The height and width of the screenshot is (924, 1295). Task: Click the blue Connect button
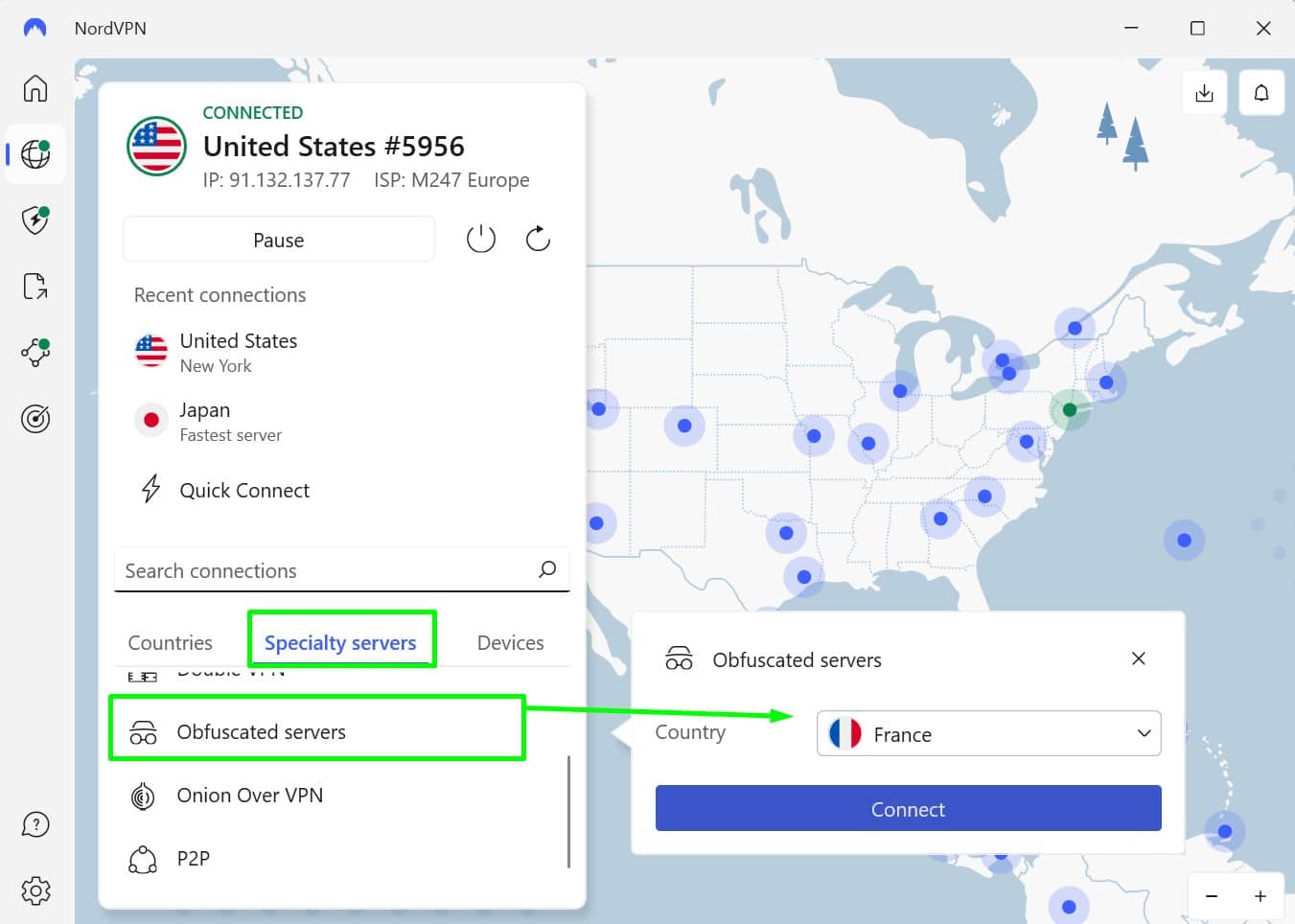pyautogui.click(x=908, y=809)
